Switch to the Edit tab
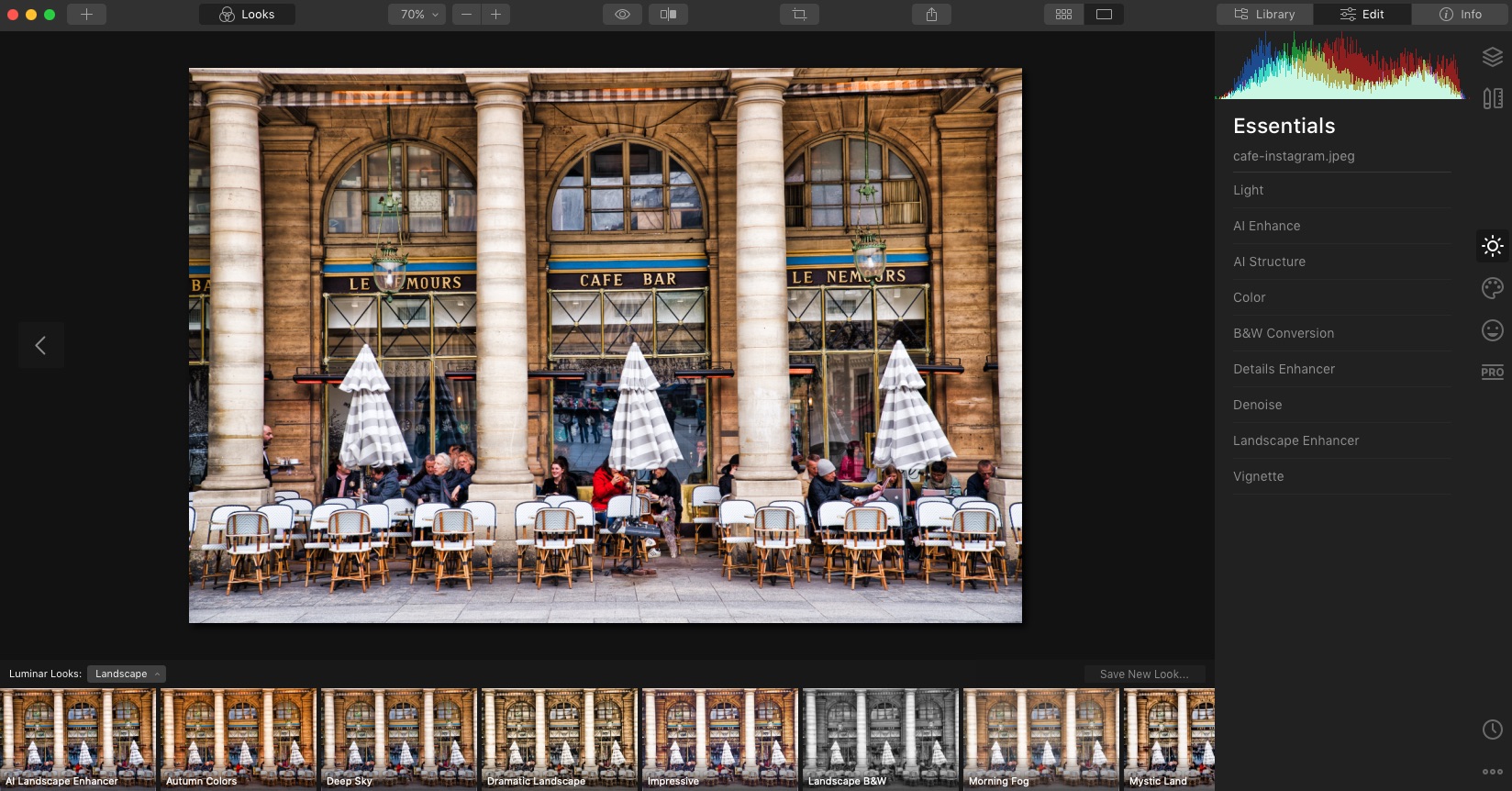Screen dimensions: 1512x791 [x=1362, y=15]
